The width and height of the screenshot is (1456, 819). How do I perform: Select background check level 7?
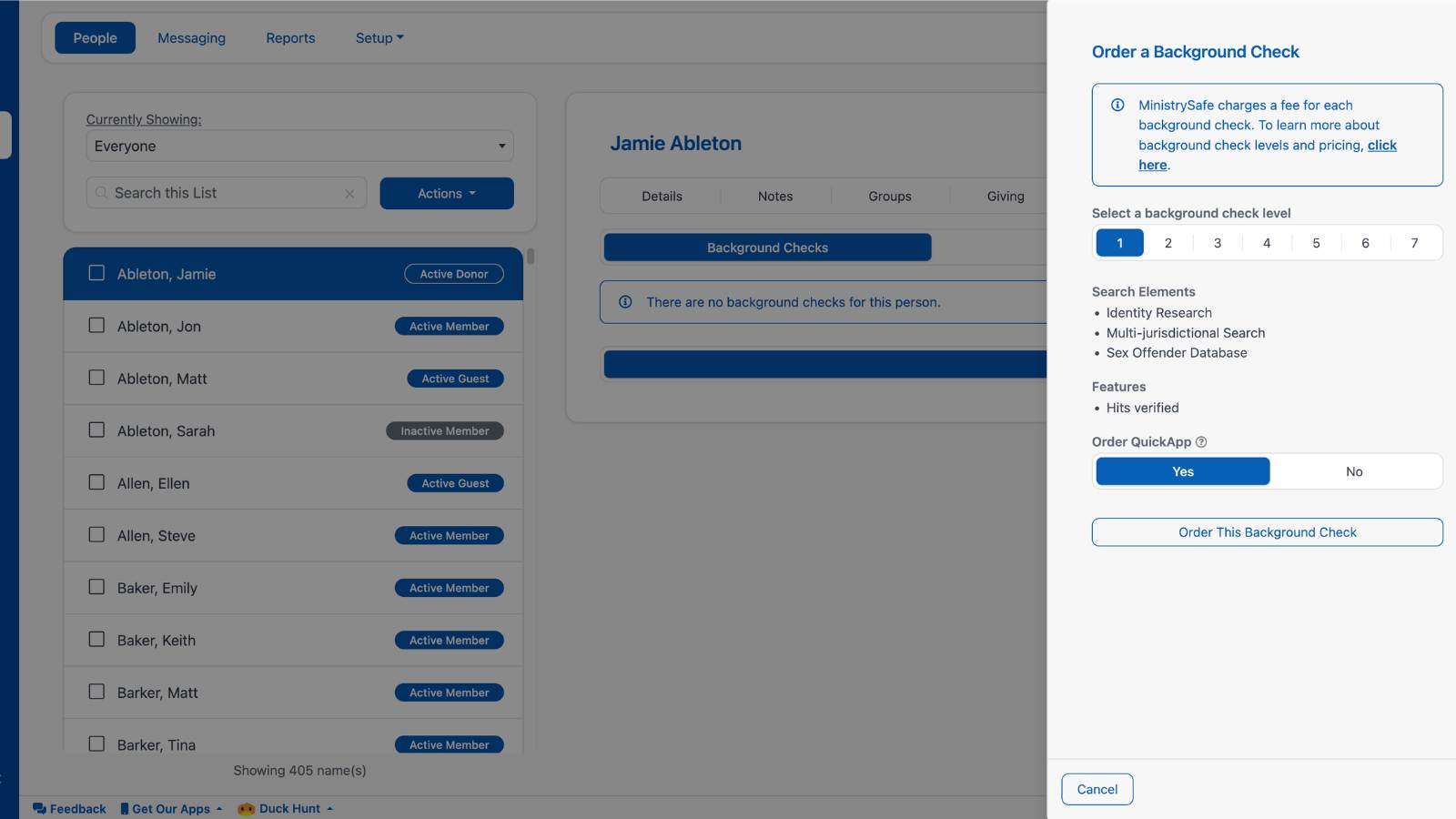(1414, 243)
